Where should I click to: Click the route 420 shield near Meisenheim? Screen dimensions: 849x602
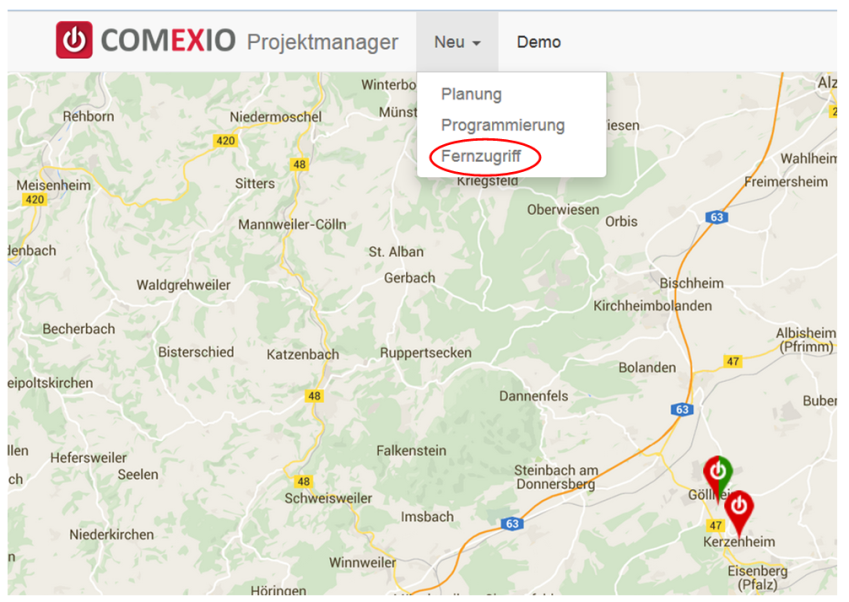point(35,199)
